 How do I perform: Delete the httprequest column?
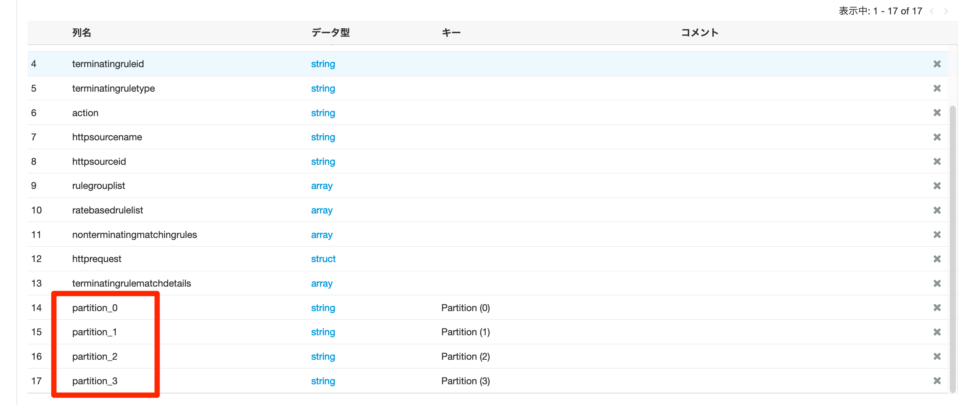pos(937,259)
